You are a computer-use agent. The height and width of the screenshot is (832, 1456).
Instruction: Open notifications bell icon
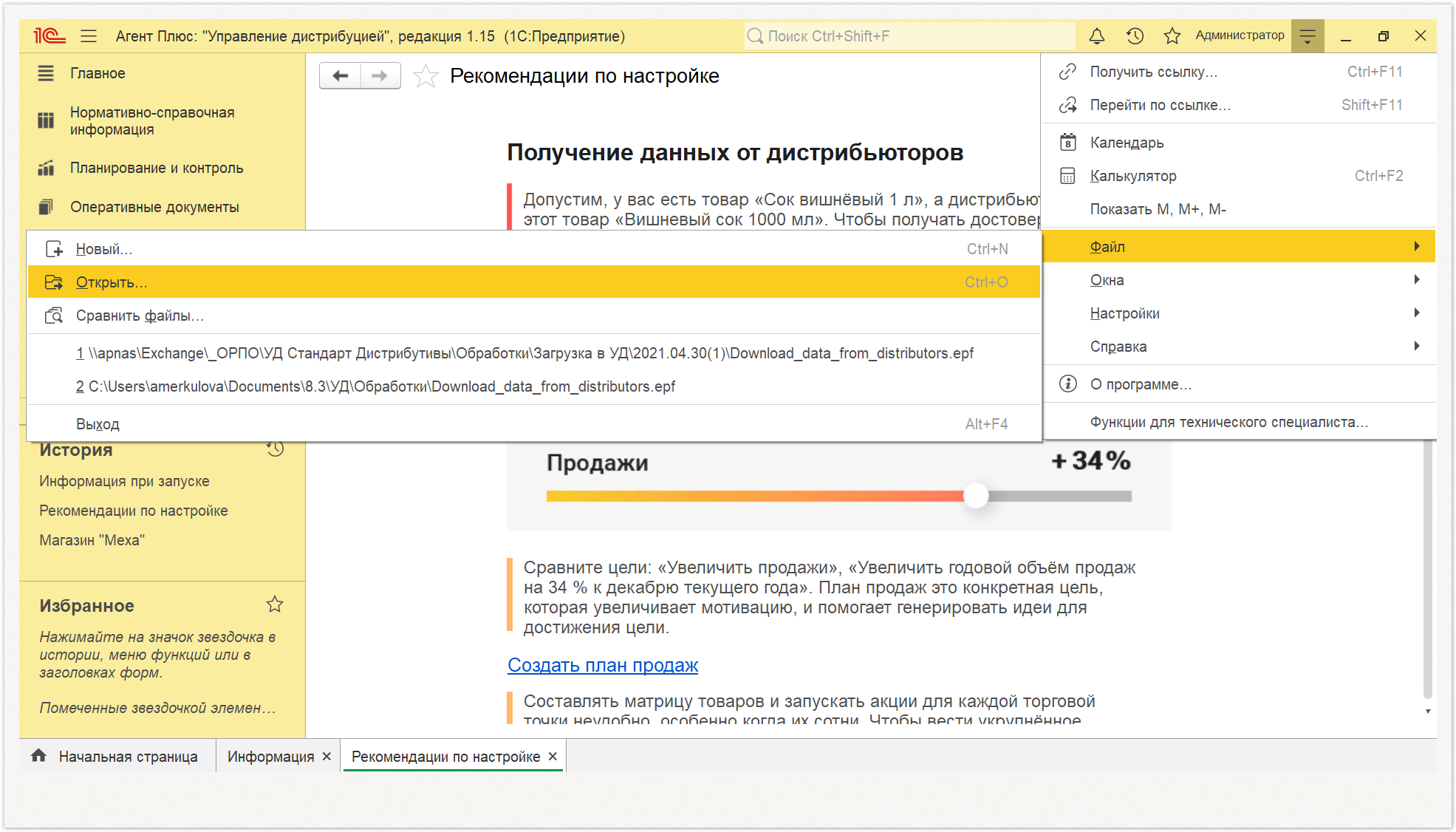(1097, 35)
